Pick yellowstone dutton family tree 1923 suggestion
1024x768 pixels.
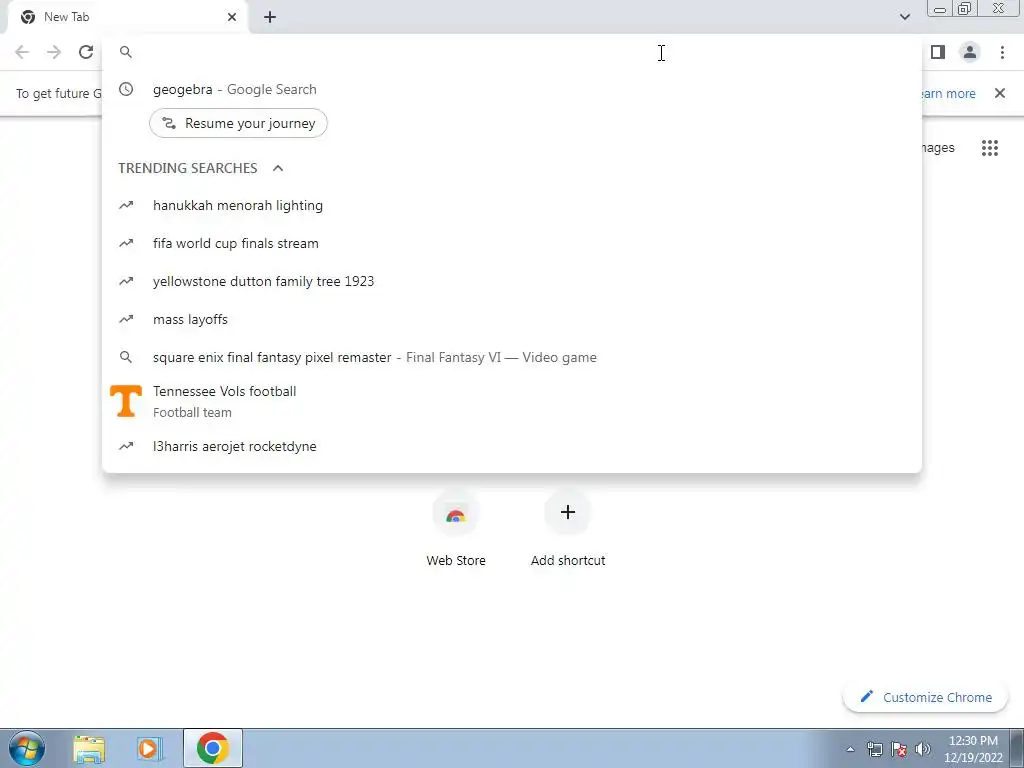(x=512, y=281)
